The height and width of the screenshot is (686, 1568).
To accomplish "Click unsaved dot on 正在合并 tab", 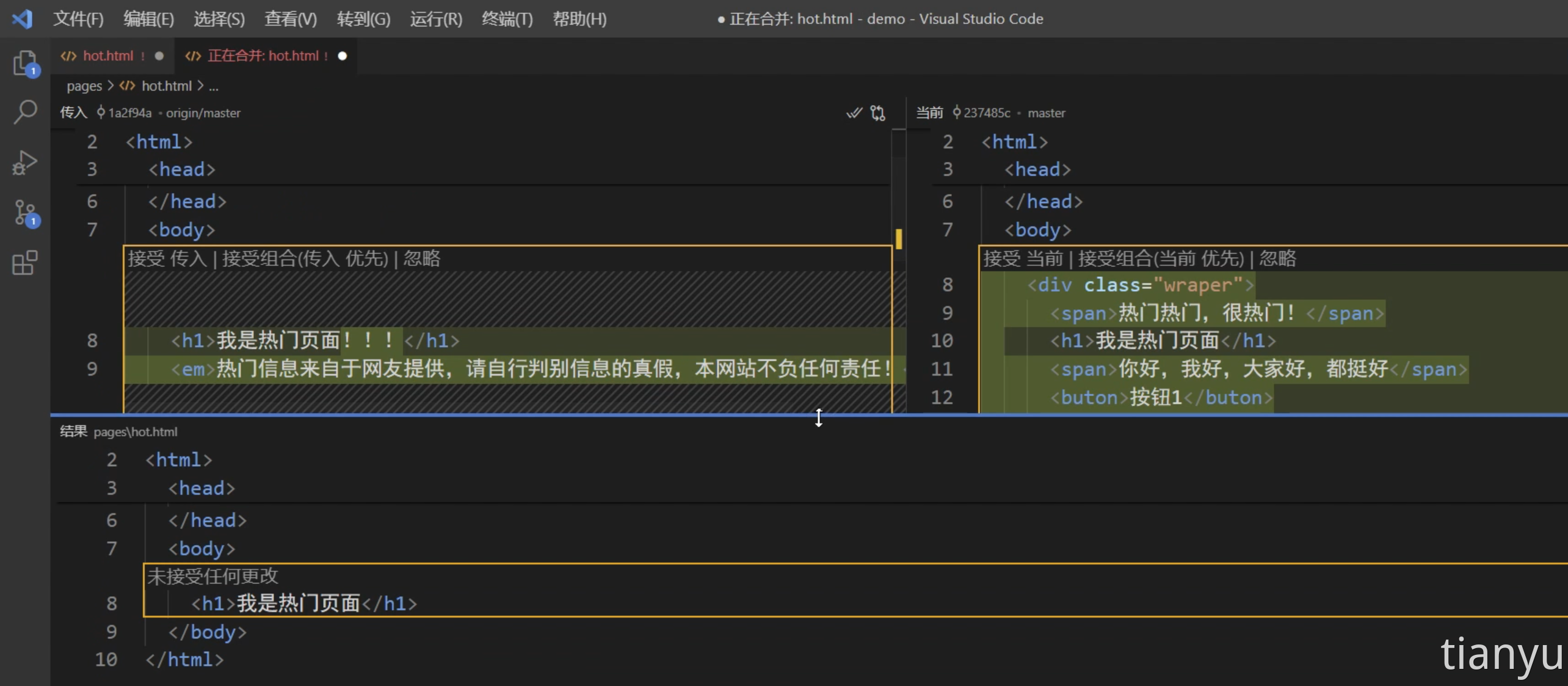I will coord(343,56).
